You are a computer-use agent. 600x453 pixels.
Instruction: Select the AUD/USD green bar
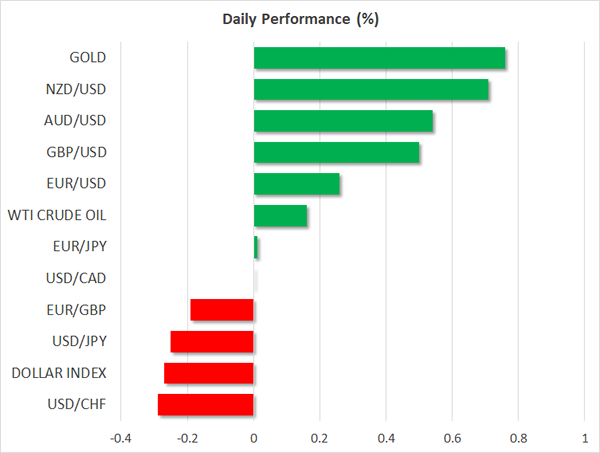click(343, 121)
